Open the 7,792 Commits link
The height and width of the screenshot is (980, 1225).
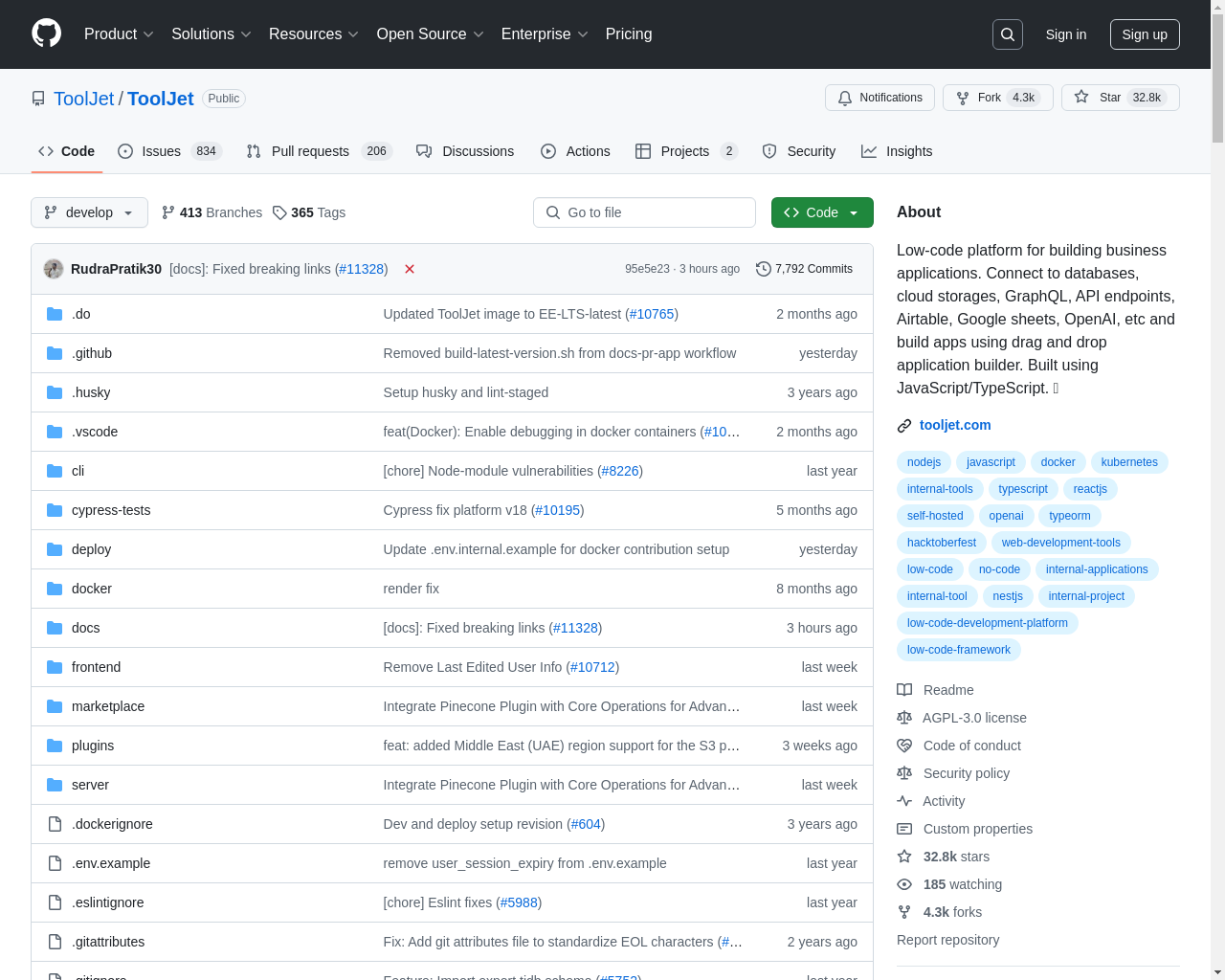(x=804, y=269)
